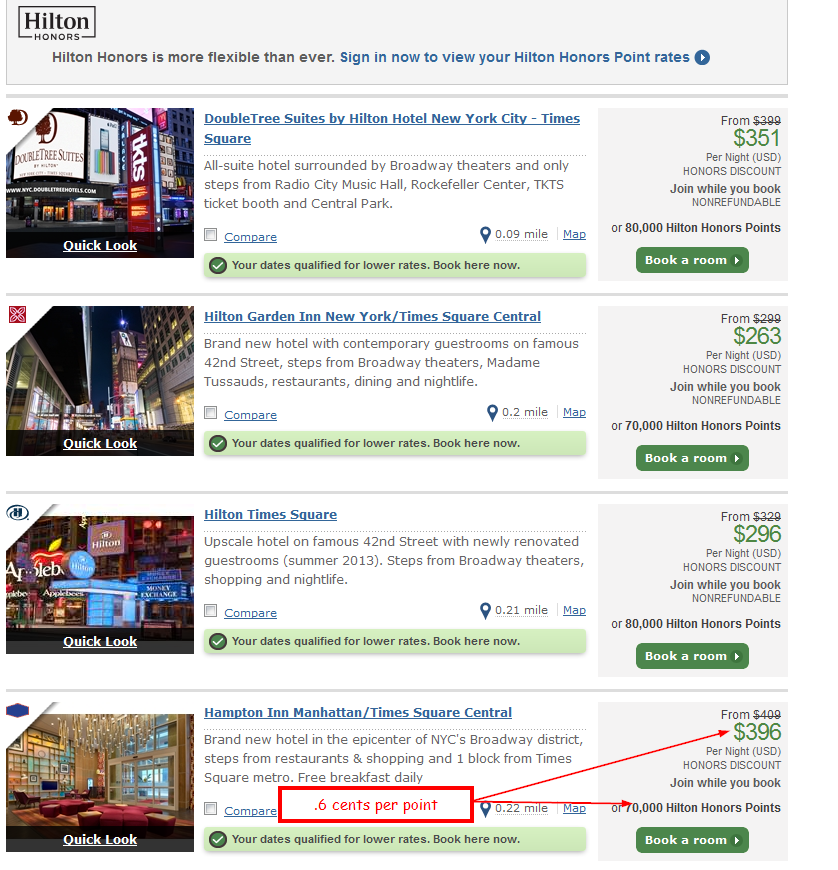The width and height of the screenshot is (838, 870).
Task: Book a room at DoubleTree Suites
Action: coord(692,260)
